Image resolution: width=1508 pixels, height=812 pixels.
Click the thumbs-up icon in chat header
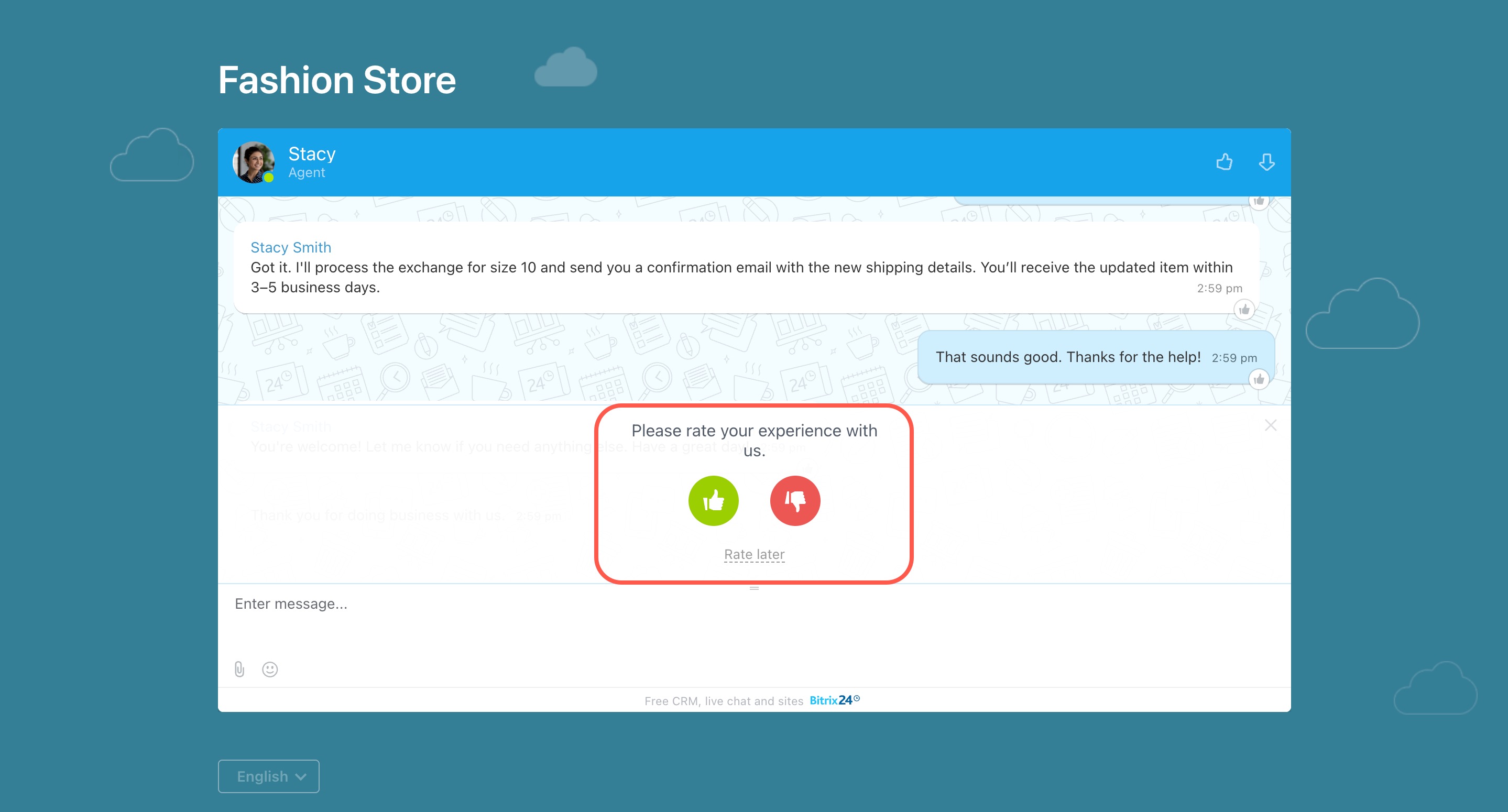click(1224, 161)
